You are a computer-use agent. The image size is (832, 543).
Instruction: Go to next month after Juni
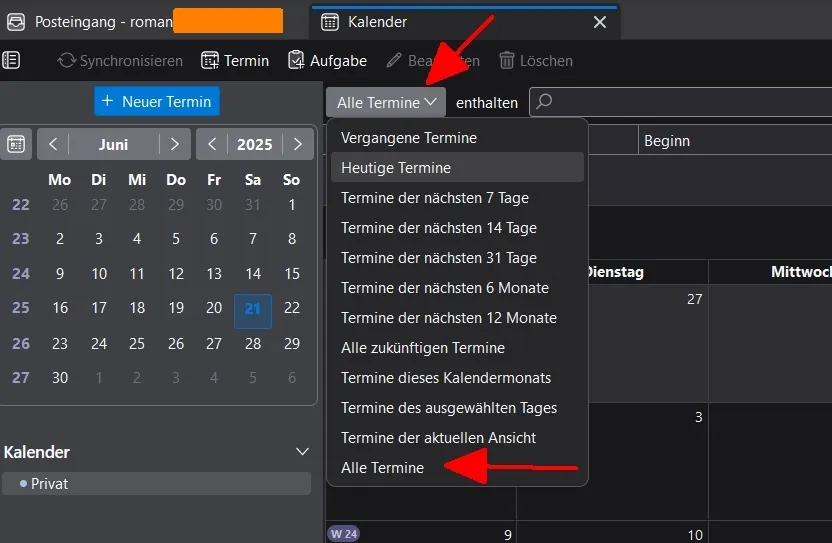point(175,144)
